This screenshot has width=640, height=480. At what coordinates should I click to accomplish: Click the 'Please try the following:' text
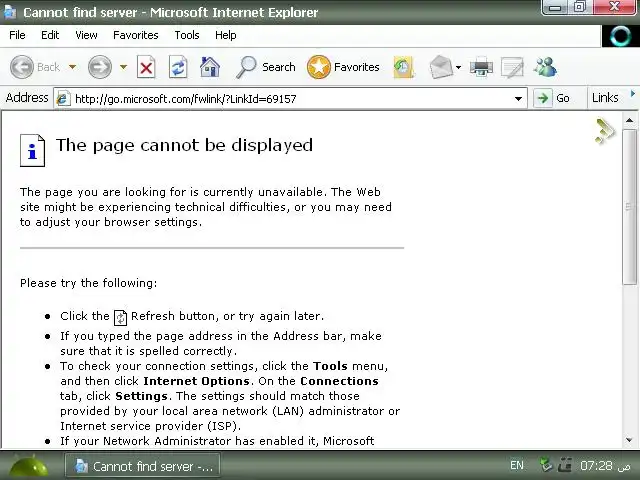point(89,283)
